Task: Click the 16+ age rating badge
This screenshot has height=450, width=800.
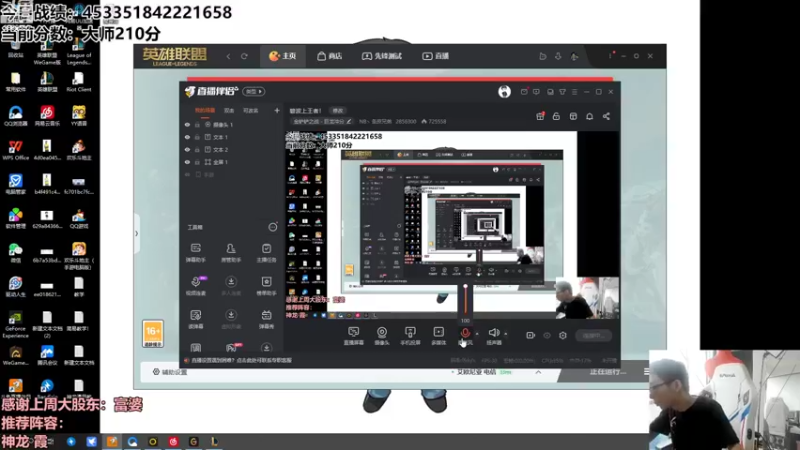Action: pos(153,334)
